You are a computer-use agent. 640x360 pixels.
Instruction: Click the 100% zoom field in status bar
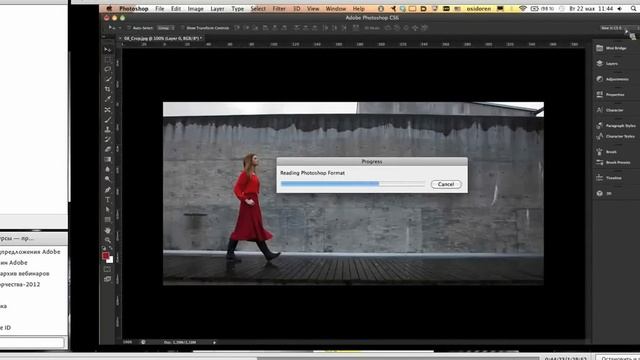point(127,342)
